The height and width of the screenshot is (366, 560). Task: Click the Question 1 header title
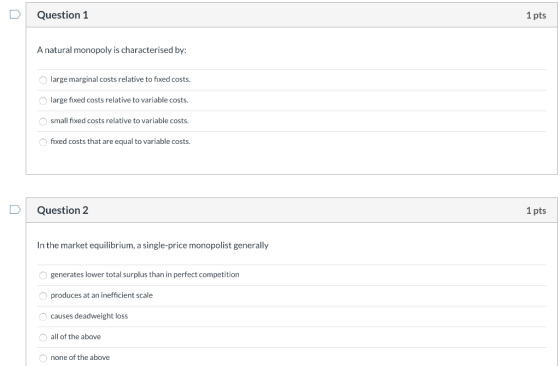[62, 15]
